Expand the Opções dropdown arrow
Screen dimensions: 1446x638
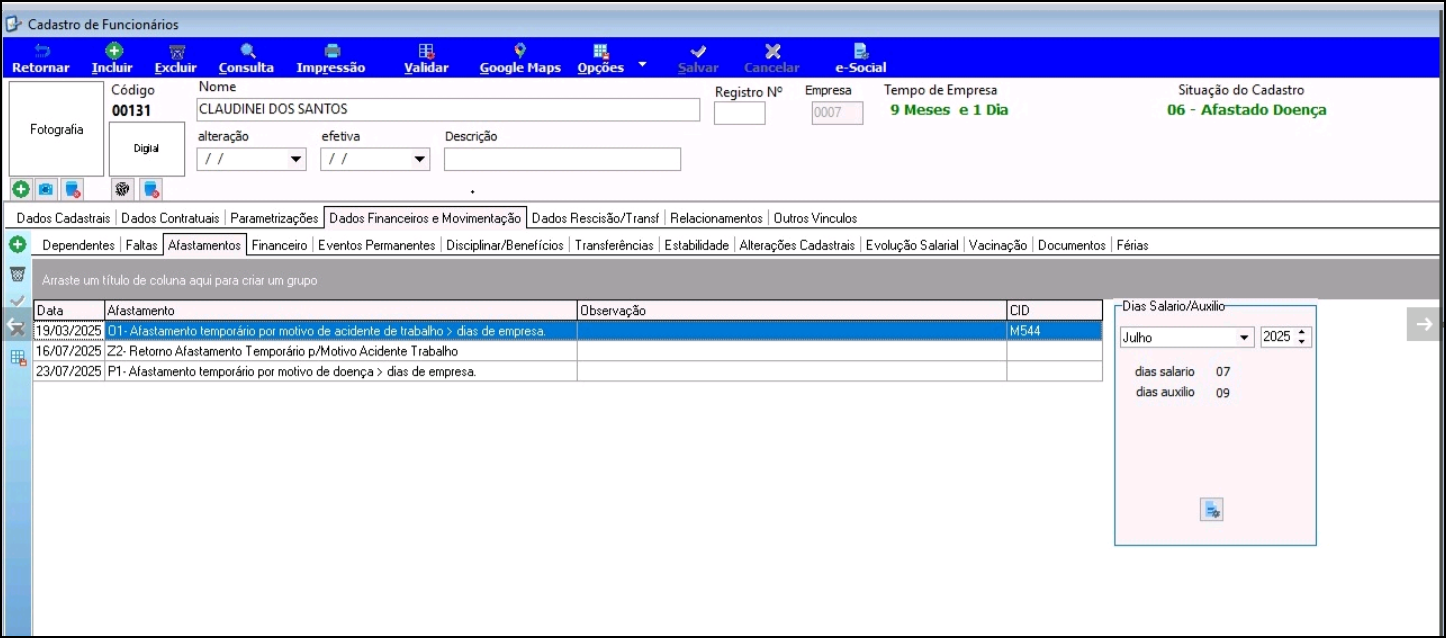coord(642,65)
